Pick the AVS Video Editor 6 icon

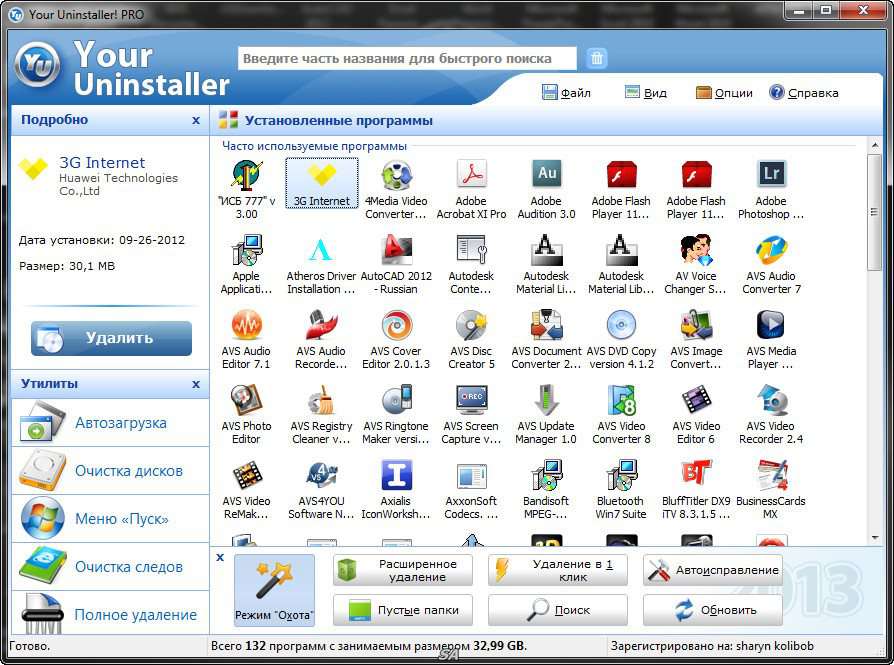coord(696,400)
